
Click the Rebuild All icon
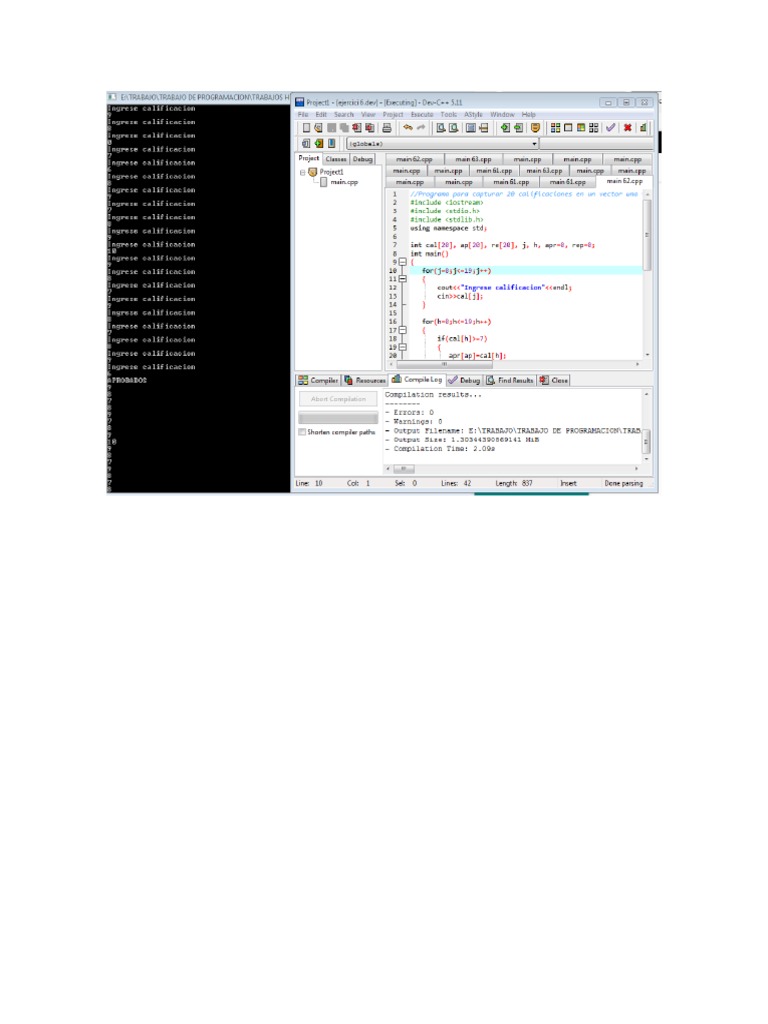(x=593, y=128)
